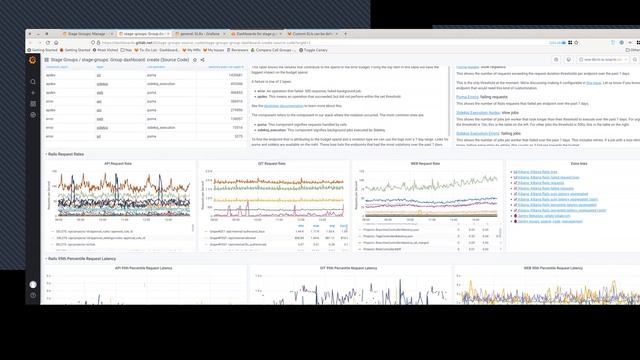Switch to the Dashboards for stage groups tab
Viewport: 640px width, 360px height.
point(256,34)
